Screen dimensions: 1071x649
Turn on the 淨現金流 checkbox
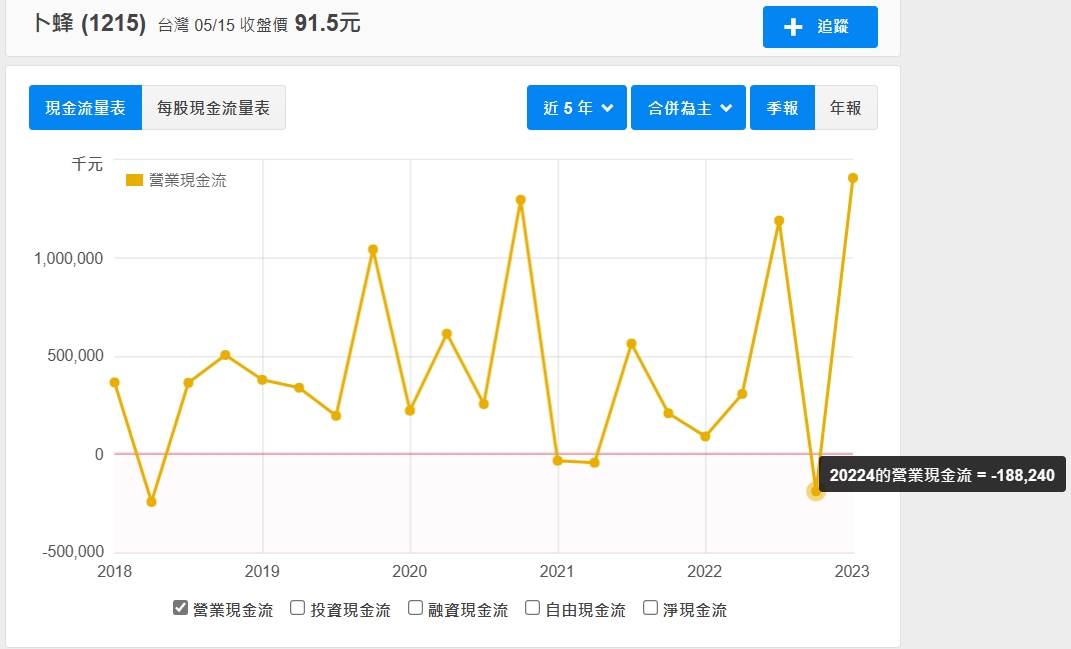coord(650,607)
